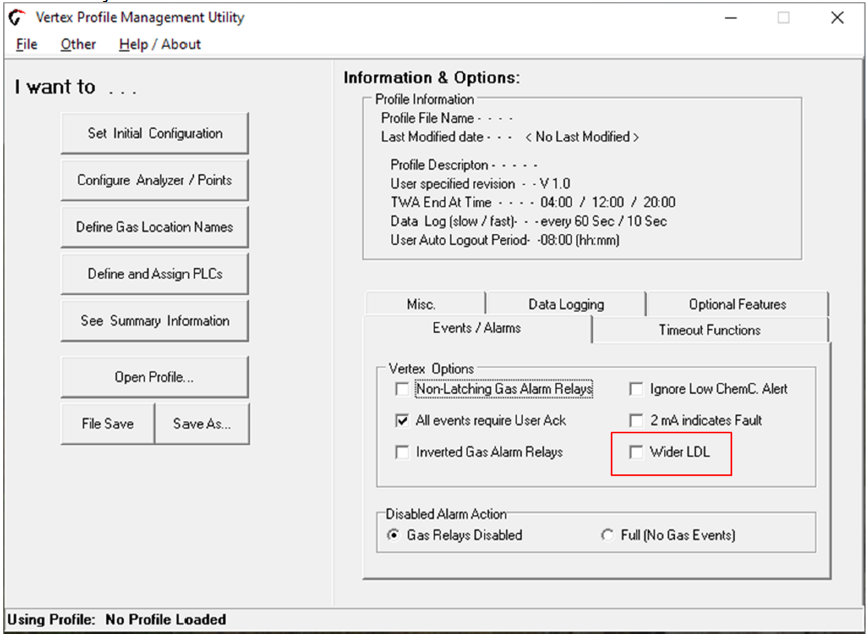
Task: Click the File Save button
Action: pos(107,423)
